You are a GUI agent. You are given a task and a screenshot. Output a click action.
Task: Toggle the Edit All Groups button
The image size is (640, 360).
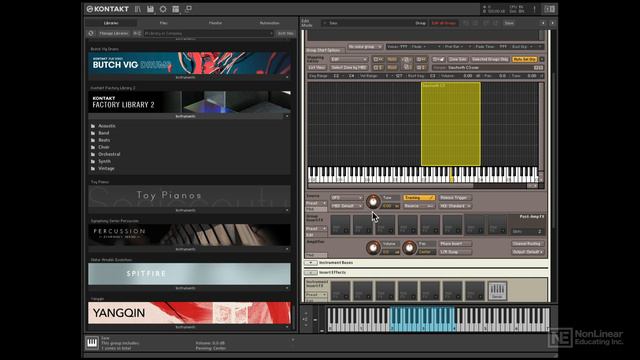pos(444,23)
